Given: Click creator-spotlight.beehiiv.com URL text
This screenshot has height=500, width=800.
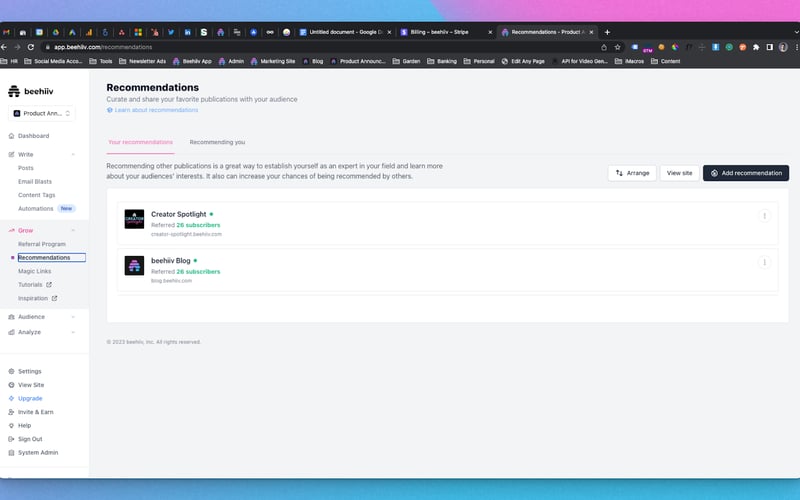Looking at the screenshot, I should coord(186,235).
